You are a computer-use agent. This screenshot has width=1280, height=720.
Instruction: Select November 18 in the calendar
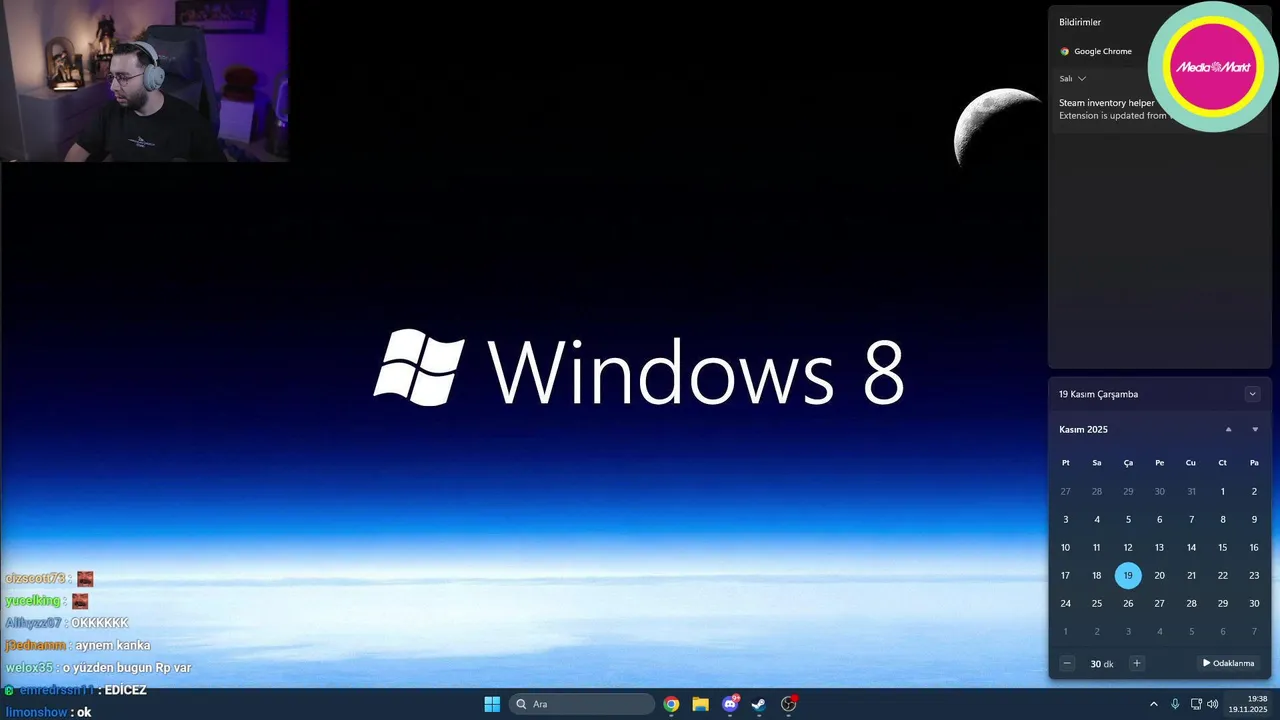point(1096,575)
